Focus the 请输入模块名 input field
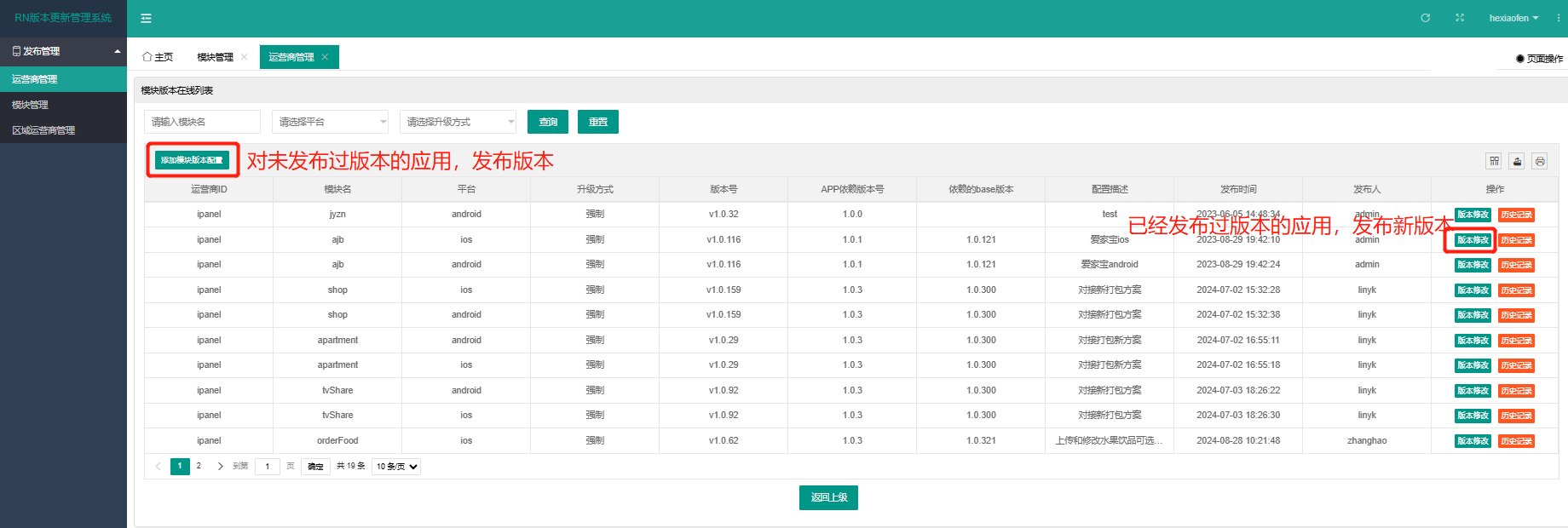Image resolution: width=1568 pixels, height=528 pixels. [x=202, y=122]
